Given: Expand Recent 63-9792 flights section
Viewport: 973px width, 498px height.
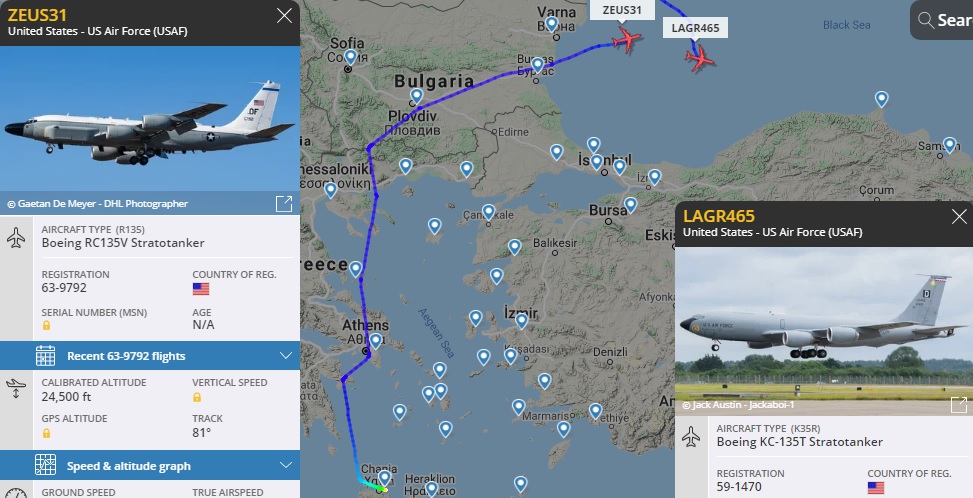Looking at the screenshot, I should (x=150, y=355).
